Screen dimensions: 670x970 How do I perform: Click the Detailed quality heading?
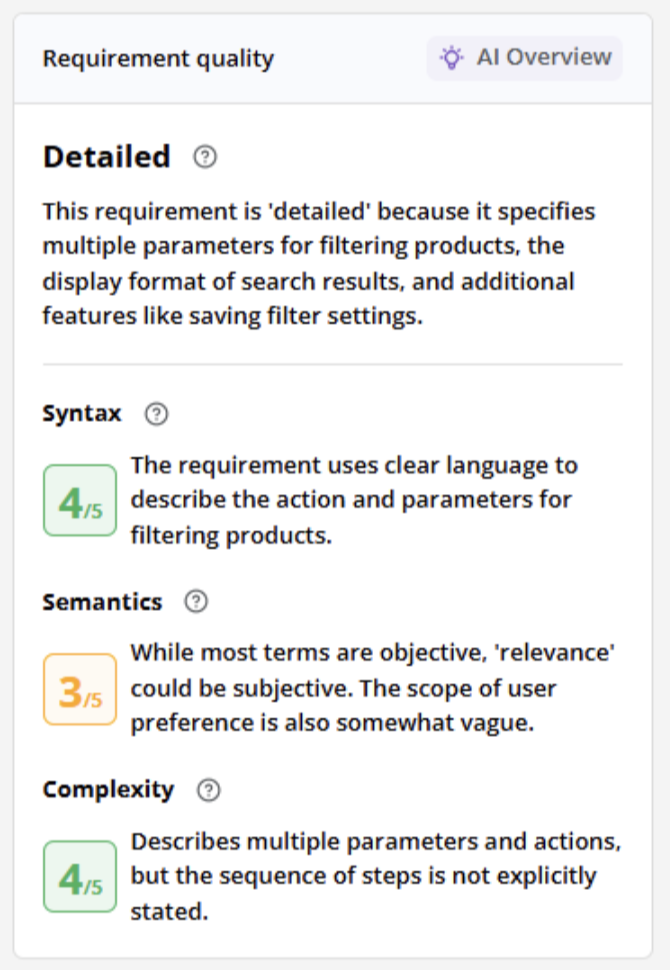(106, 156)
